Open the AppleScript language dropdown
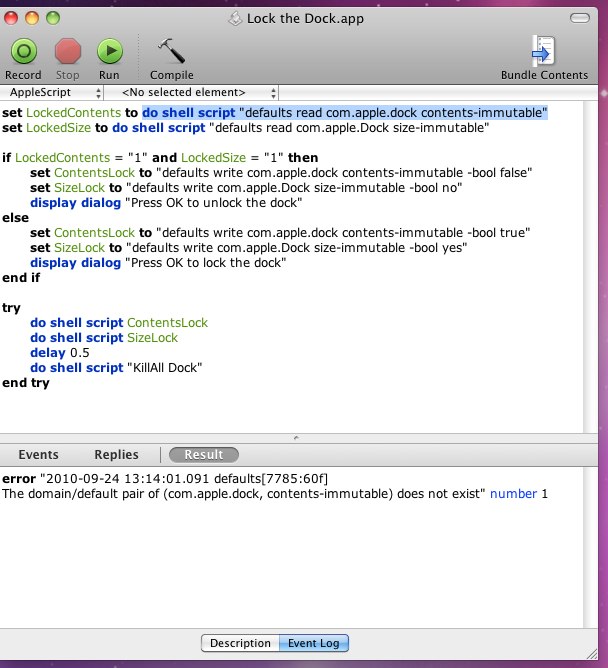 click(52, 92)
